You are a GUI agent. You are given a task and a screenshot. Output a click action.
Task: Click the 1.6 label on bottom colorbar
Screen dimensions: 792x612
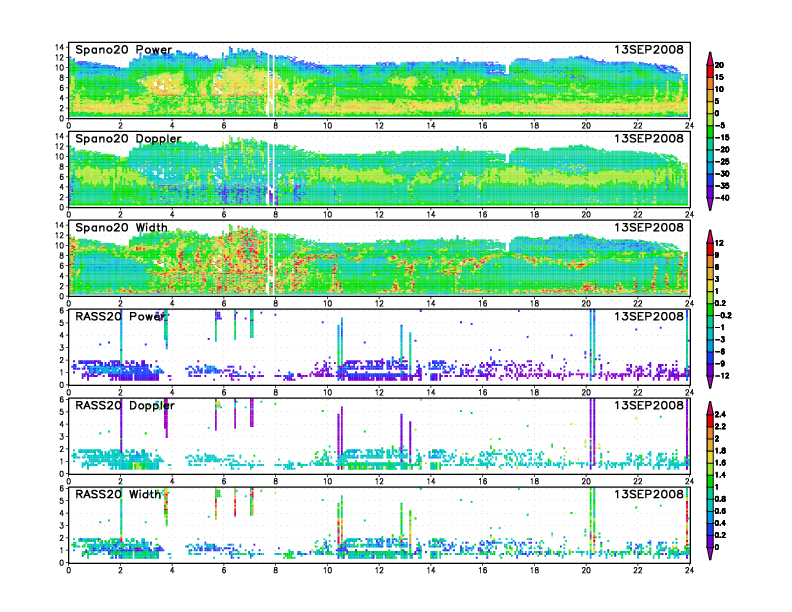tap(721, 463)
